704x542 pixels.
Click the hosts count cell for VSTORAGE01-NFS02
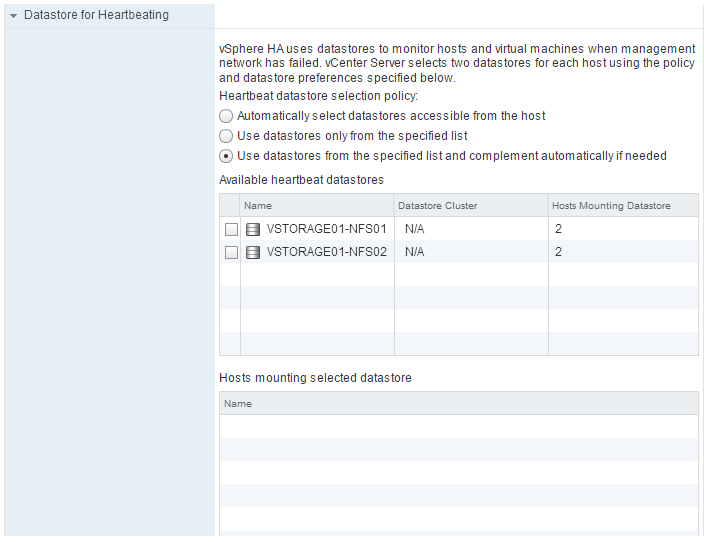tap(559, 252)
